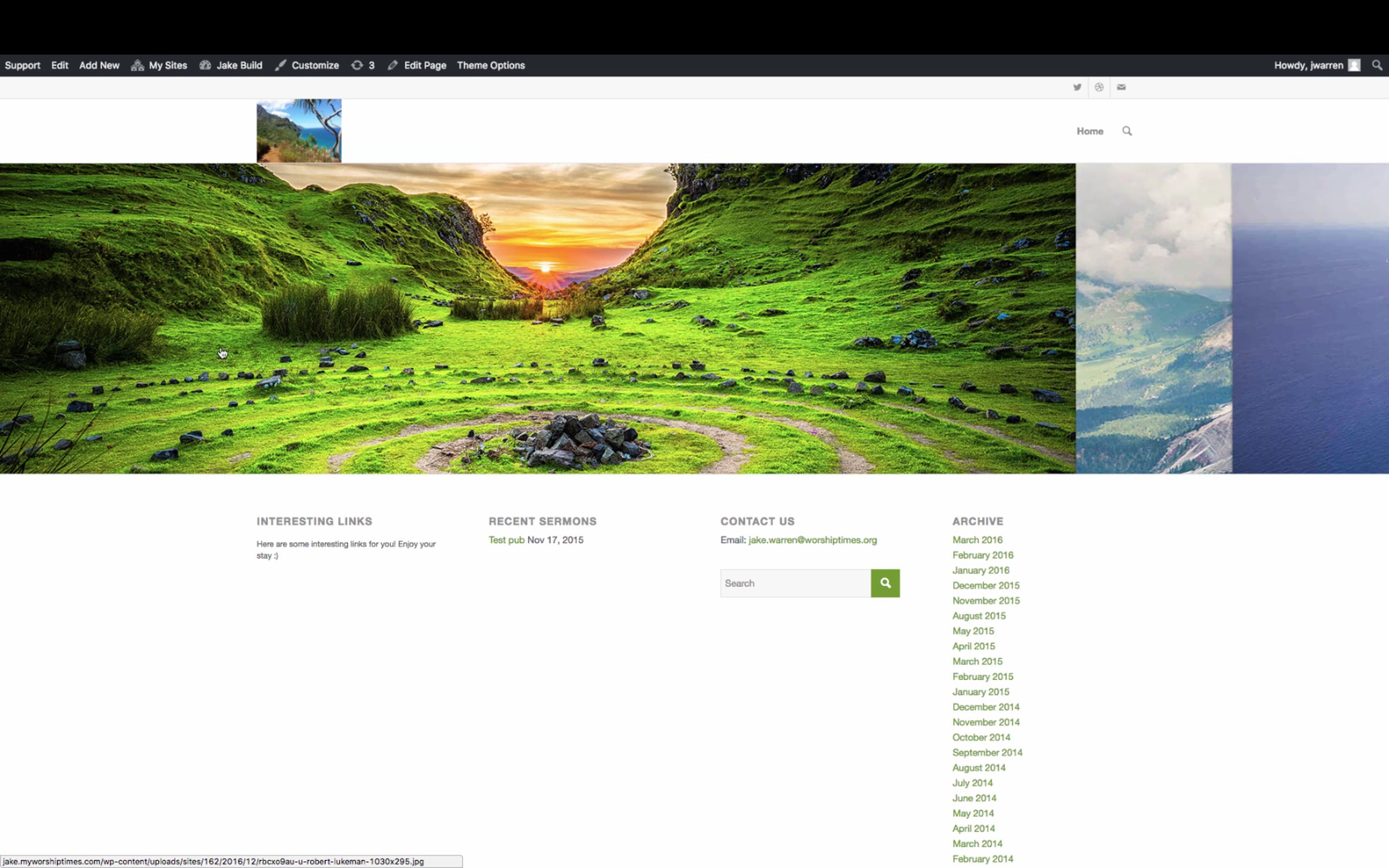Click the footer Search input field
Screen dimensions: 1389x868
795,583
